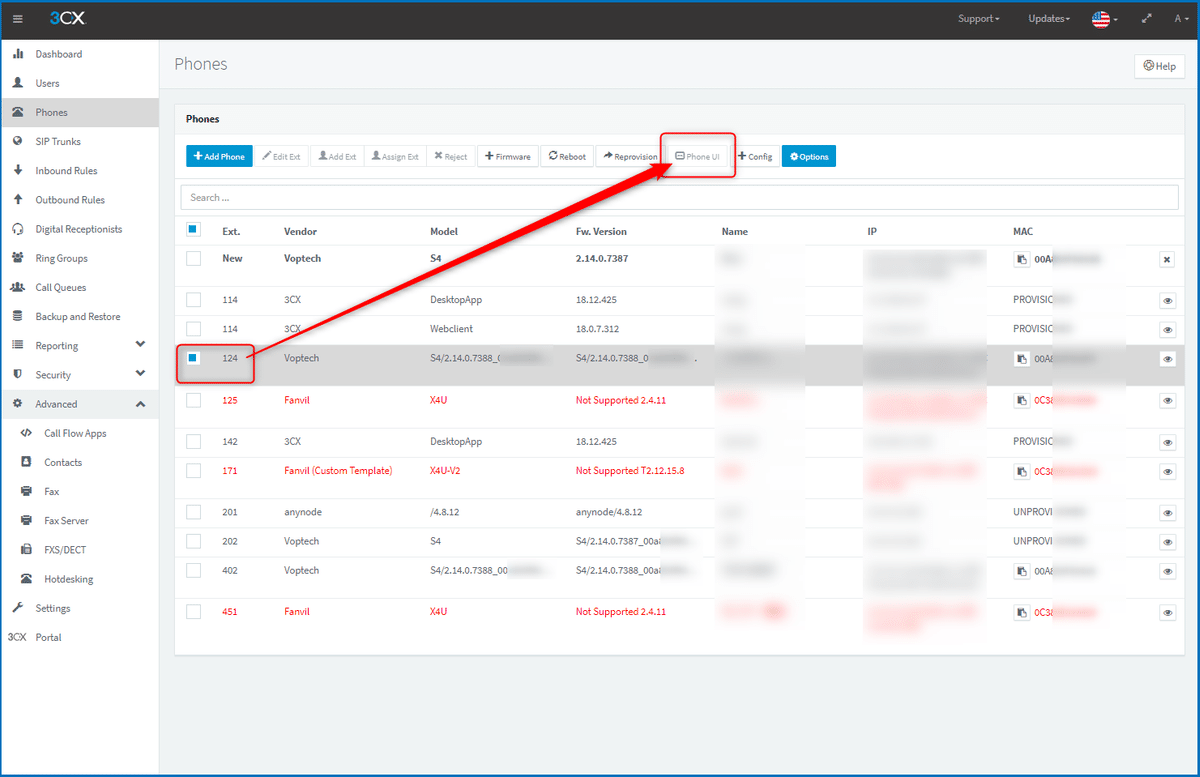Copy MAC of extension 124 row
1200x777 pixels.
(1021, 358)
